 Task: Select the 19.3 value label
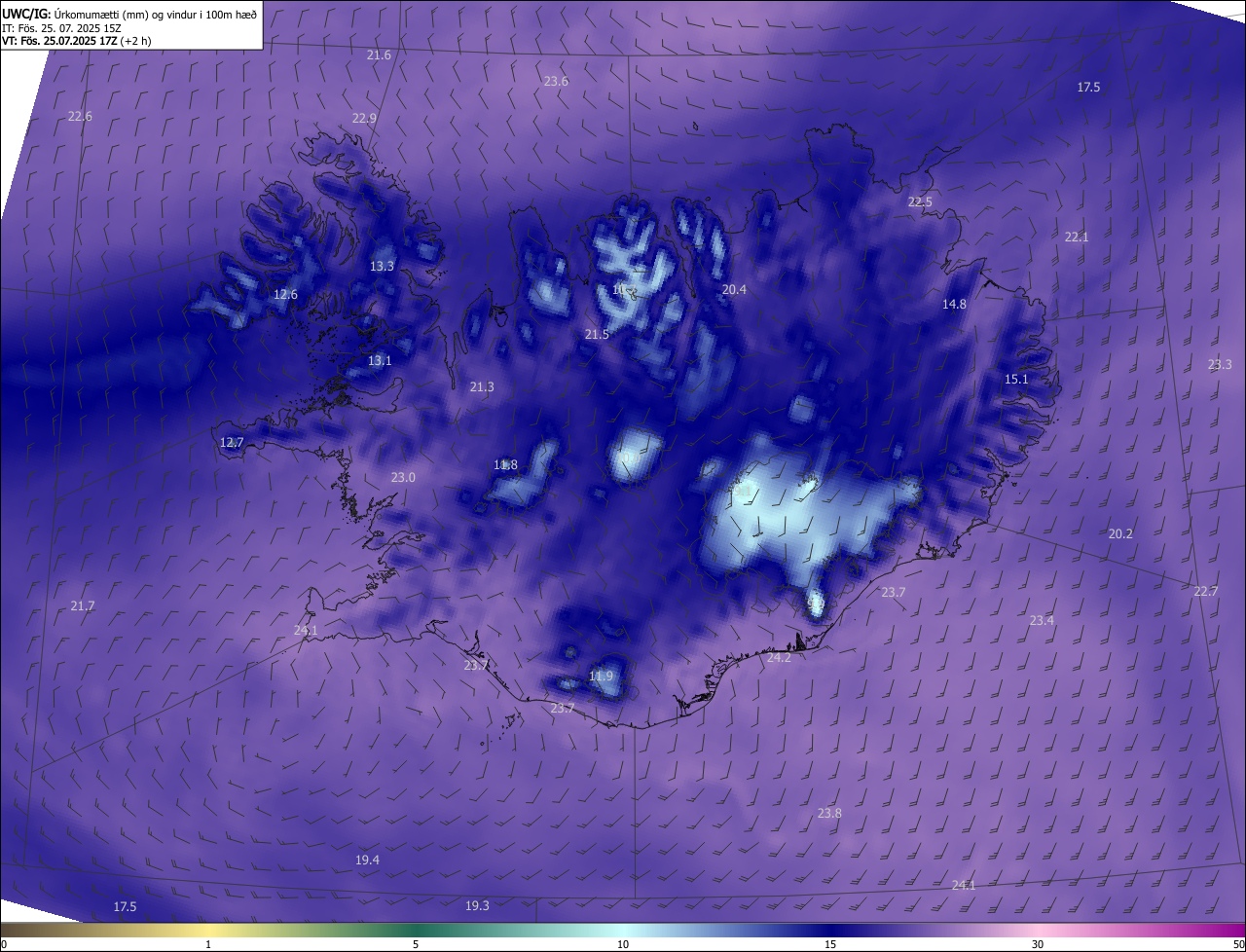click(477, 906)
